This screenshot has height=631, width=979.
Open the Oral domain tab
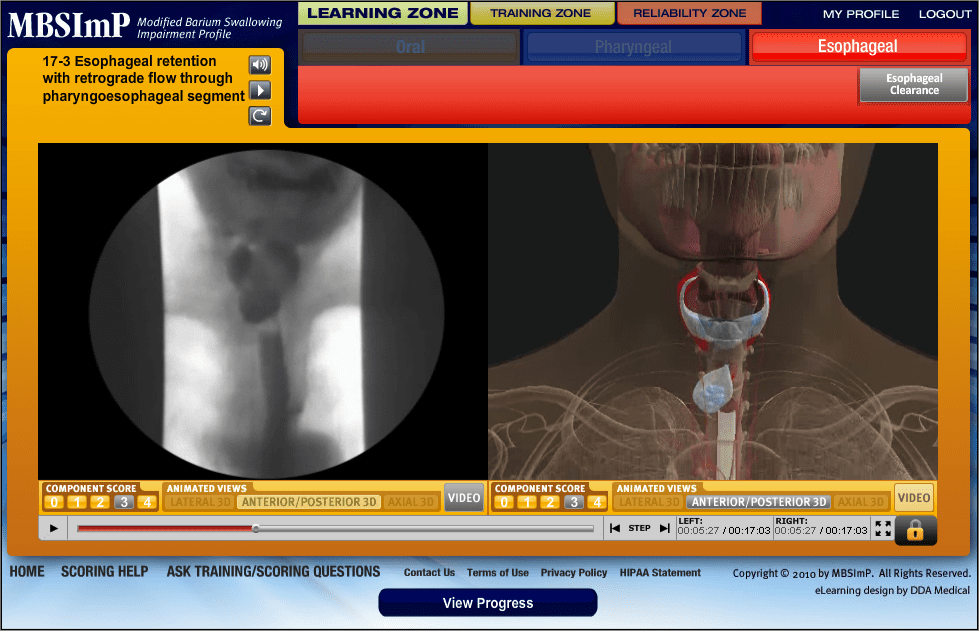tap(410, 47)
